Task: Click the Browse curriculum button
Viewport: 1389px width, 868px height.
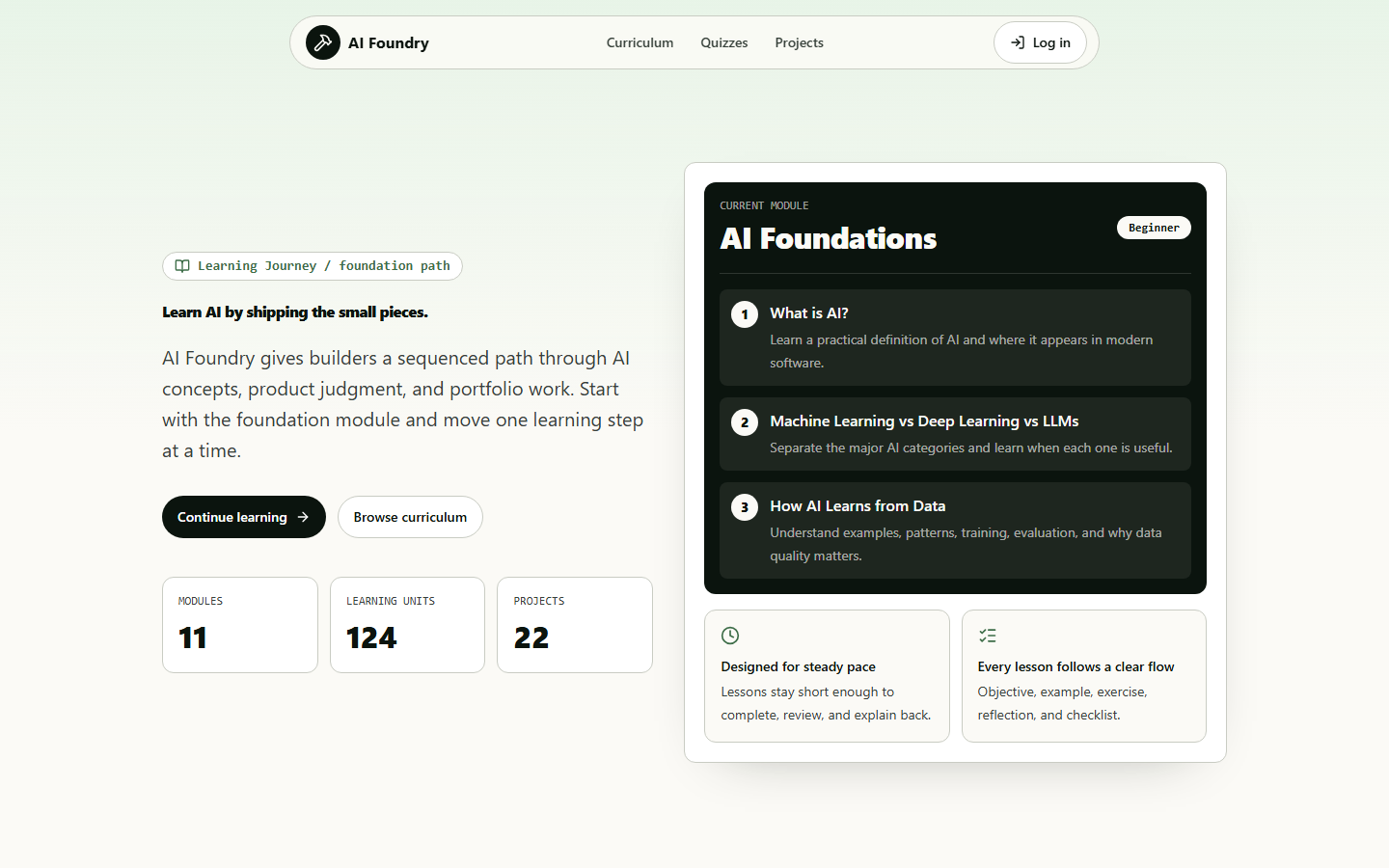Action: point(410,517)
